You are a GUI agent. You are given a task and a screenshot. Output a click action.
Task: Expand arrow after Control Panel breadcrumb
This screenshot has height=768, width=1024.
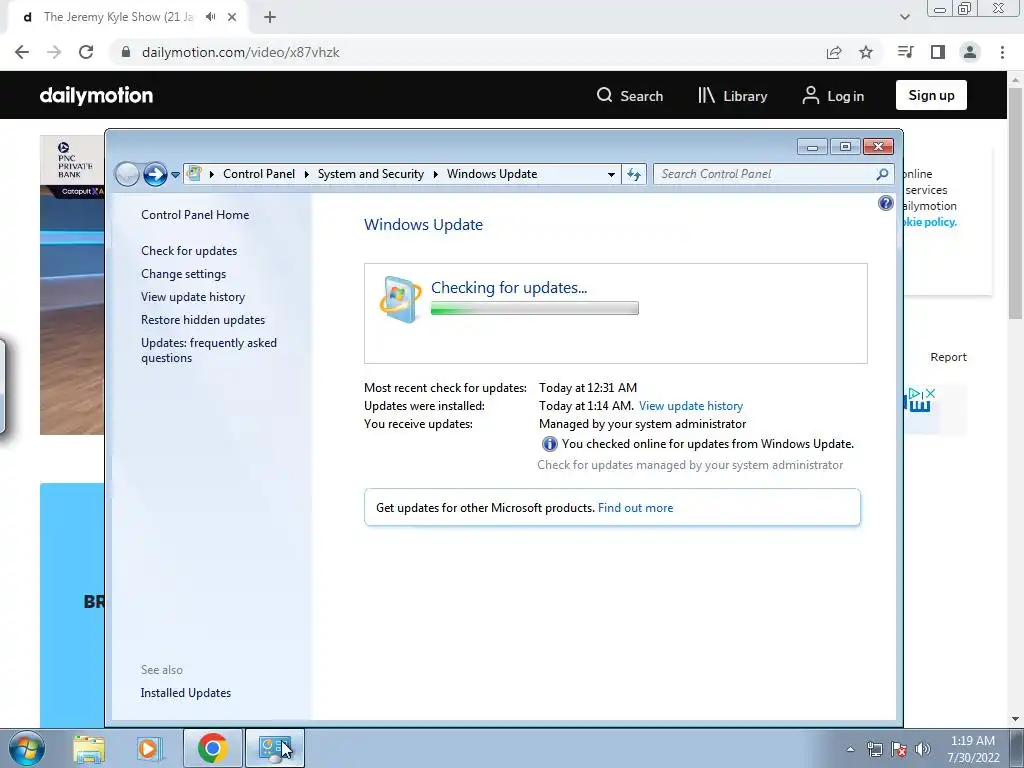[306, 174]
